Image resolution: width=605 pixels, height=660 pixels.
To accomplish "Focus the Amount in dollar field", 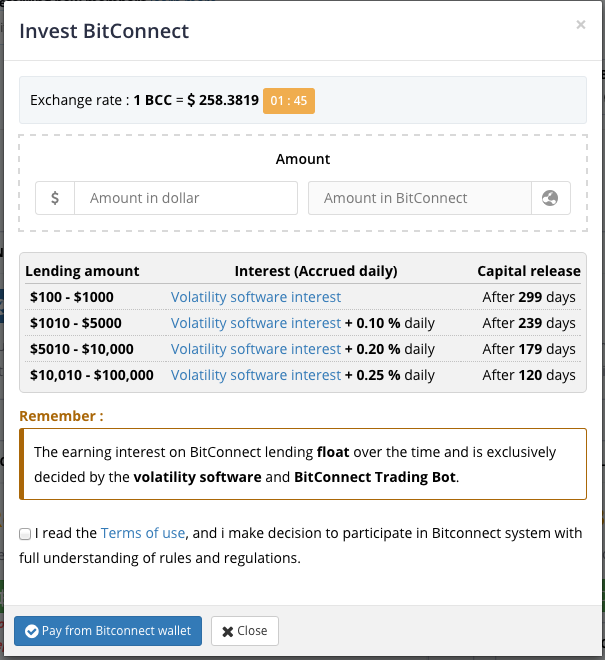I will coord(186,198).
